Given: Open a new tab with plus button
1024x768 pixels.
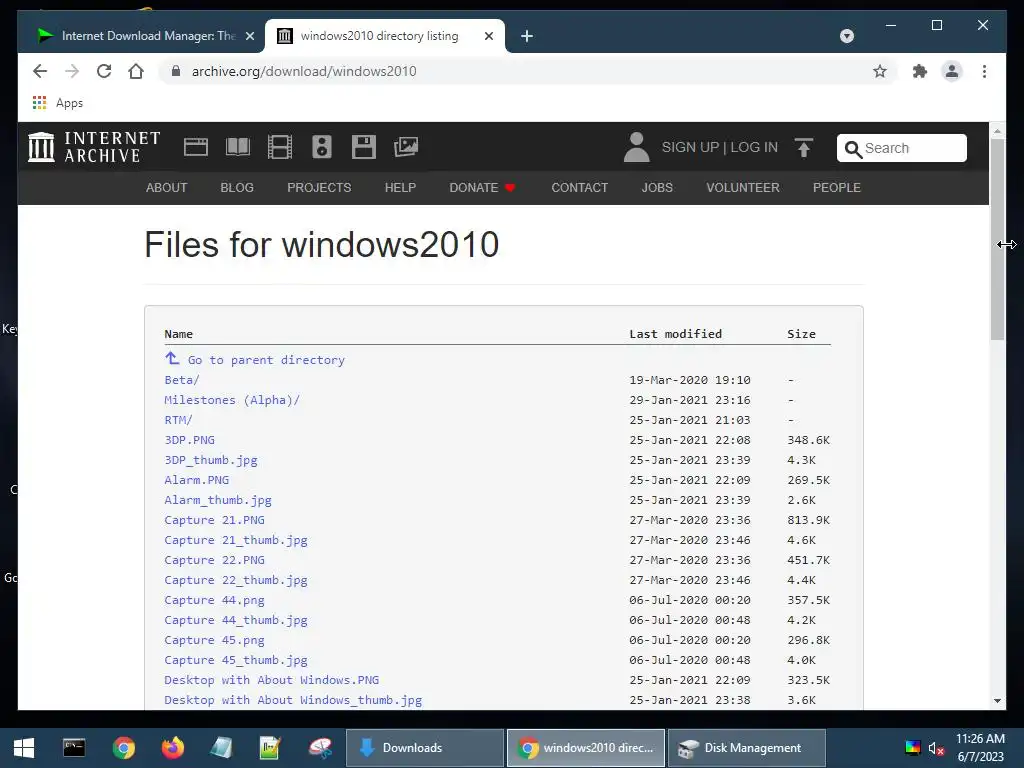Looking at the screenshot, I should [527, 36].
